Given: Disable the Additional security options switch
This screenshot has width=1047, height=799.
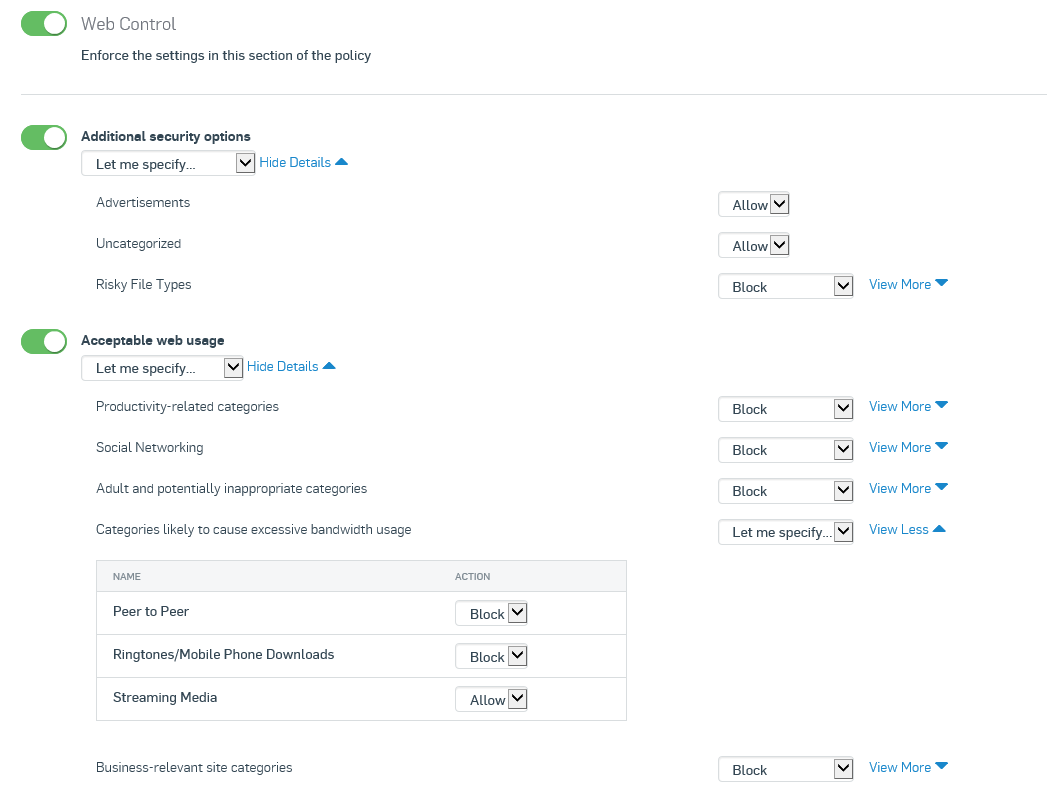Looking at the screenshot, I should [x=44, y=138].
